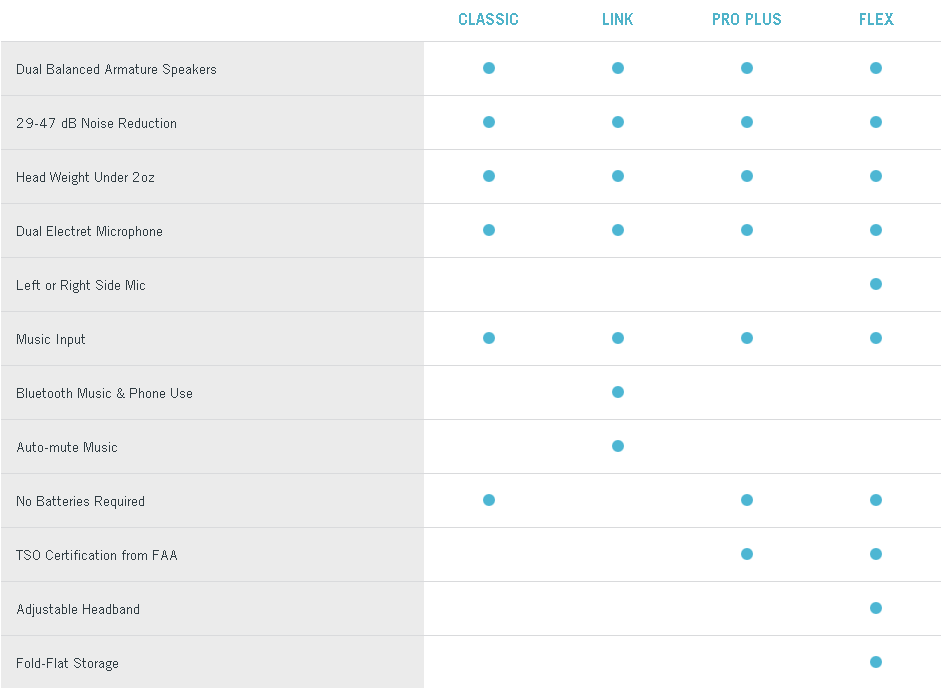This screenshot has height=688, width=942.
Task: Switch to the FLEX column header
Action: (876, 19)
